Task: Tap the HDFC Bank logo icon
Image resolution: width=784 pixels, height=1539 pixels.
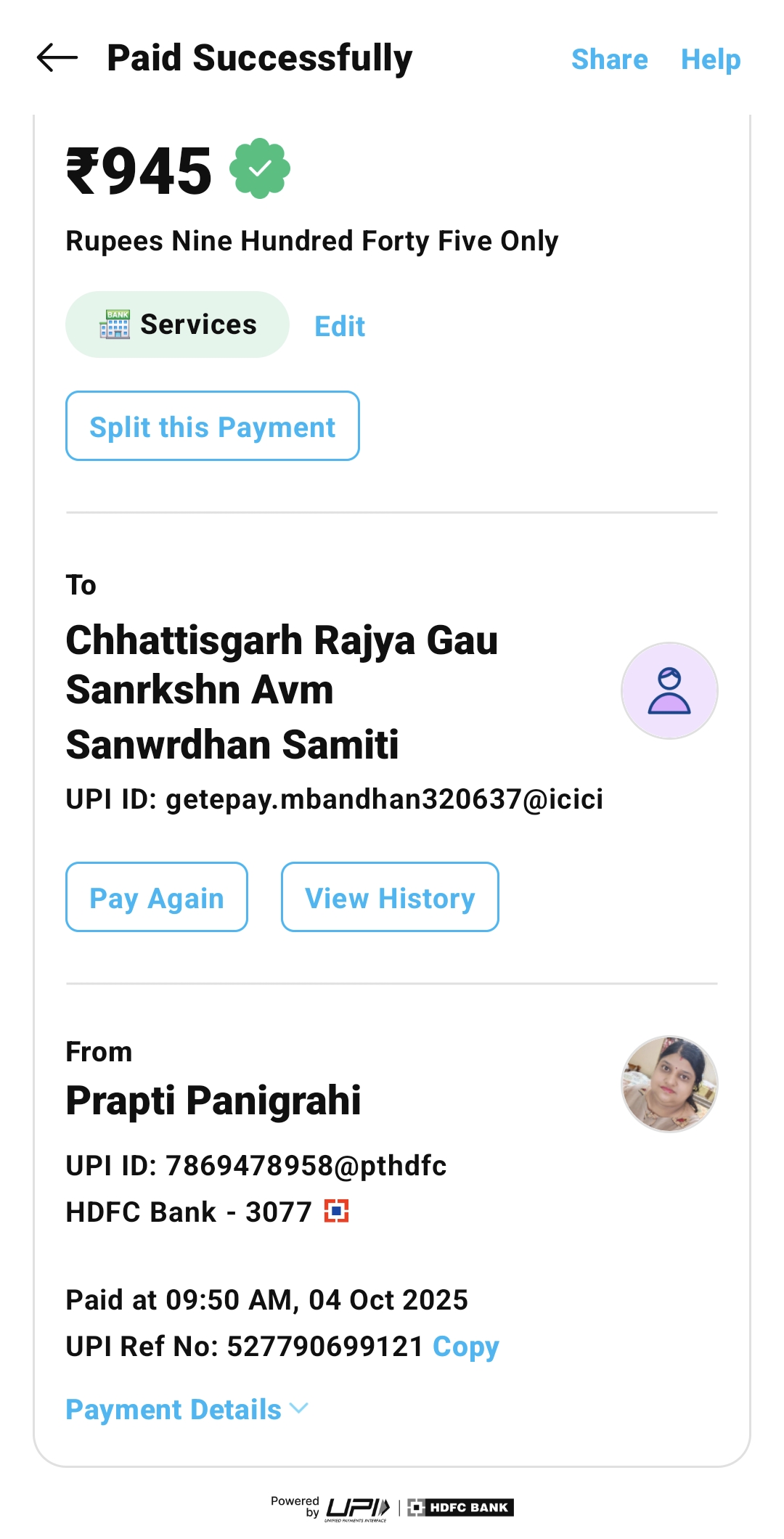Action: pyautogui.click(x=336, y=1211)
